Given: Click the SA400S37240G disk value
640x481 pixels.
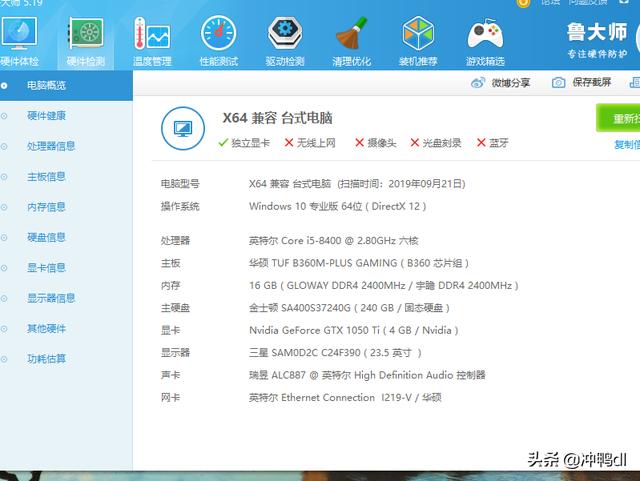Looking at the screenshot, I should pos(349,308).
